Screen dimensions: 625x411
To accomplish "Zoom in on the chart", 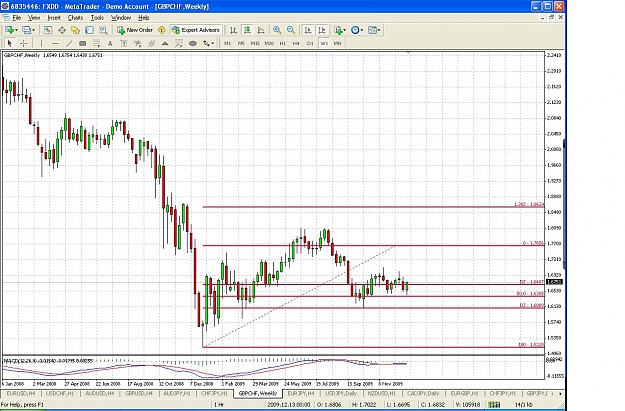I will pos(277,30).
